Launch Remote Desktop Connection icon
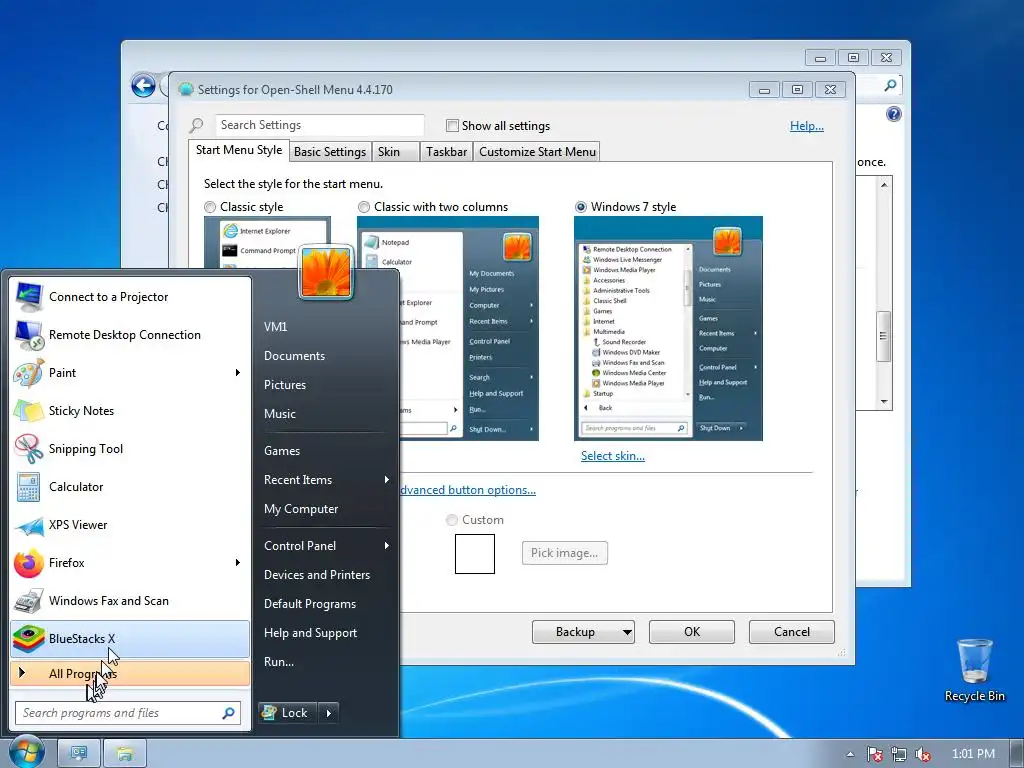The width and height of the screenshot is (1024, 768). tap(29, 335)
